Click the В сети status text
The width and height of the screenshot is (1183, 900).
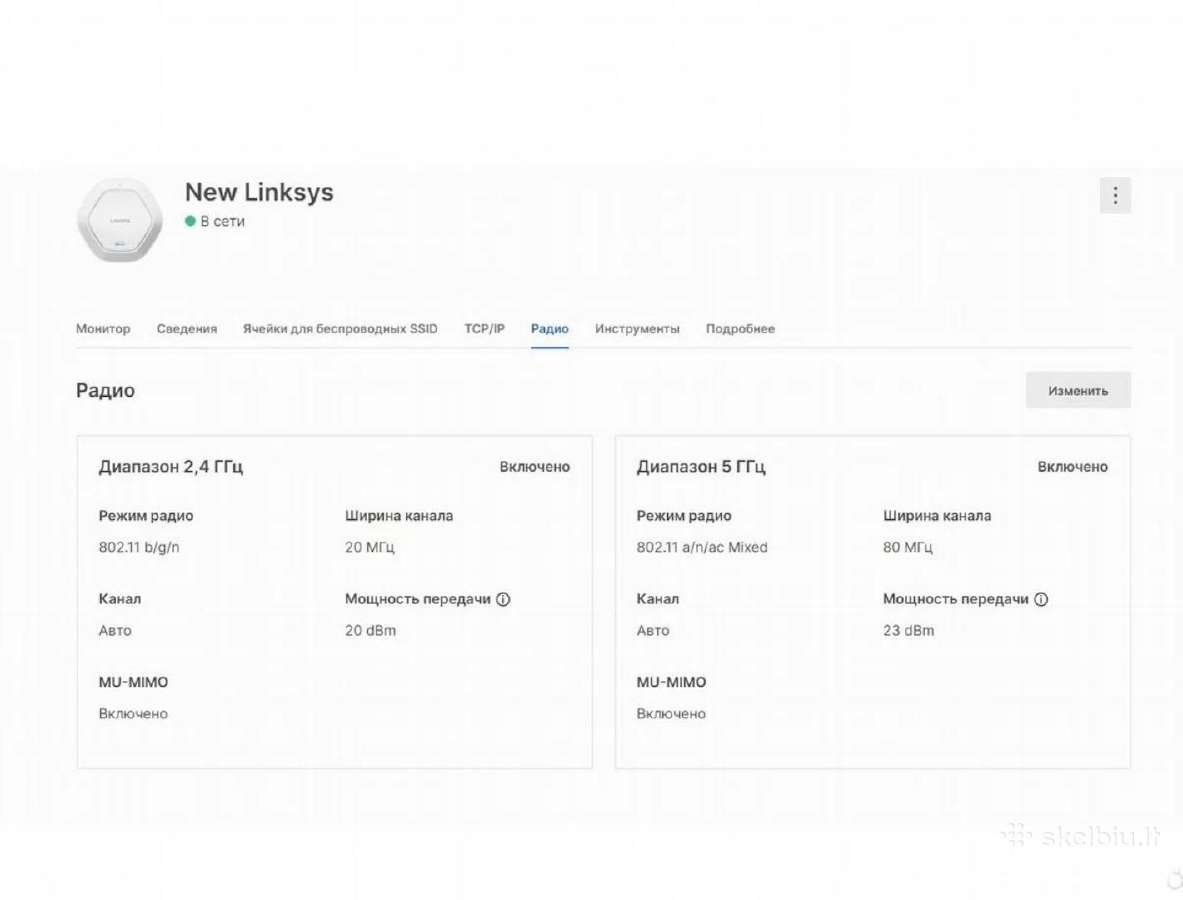click(223, 221)
